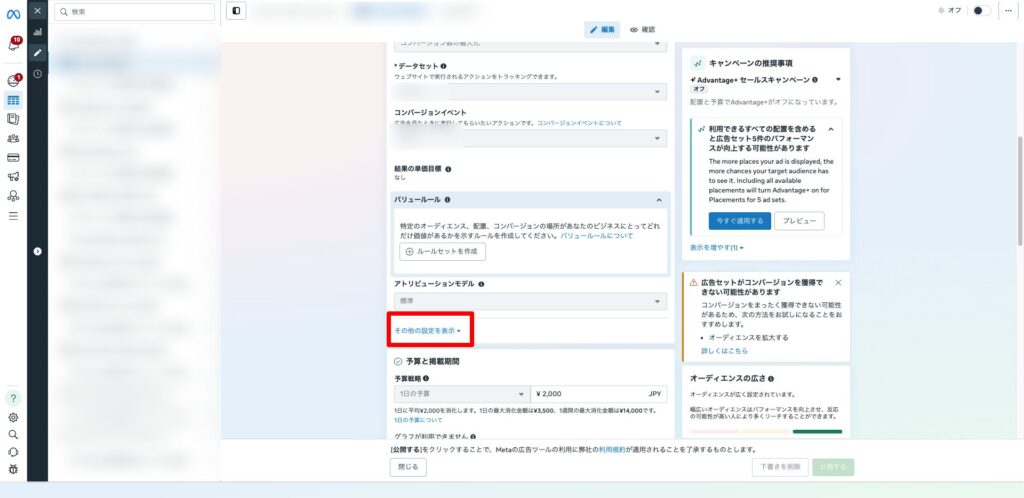Expand the dark sidebar with arrow icon
This screenshot has width=1024, height=498.
pyautogui.click(x=37, y=251)
